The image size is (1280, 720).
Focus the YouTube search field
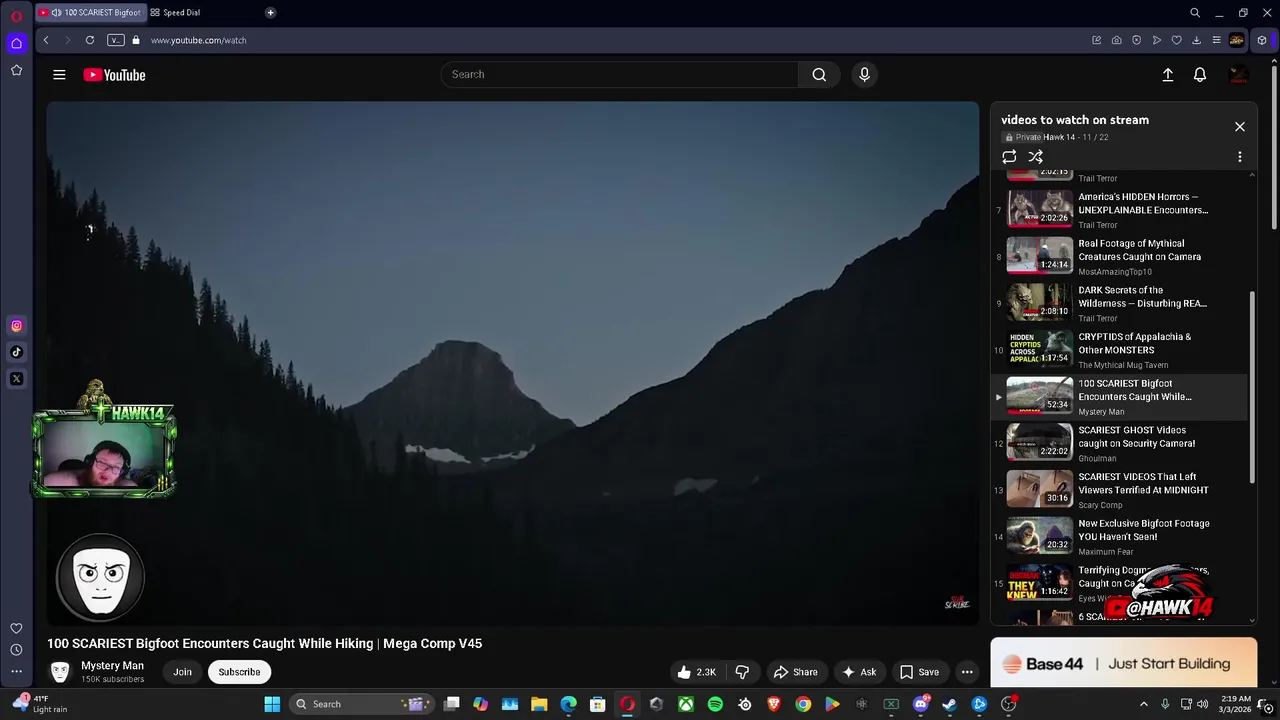620,74
